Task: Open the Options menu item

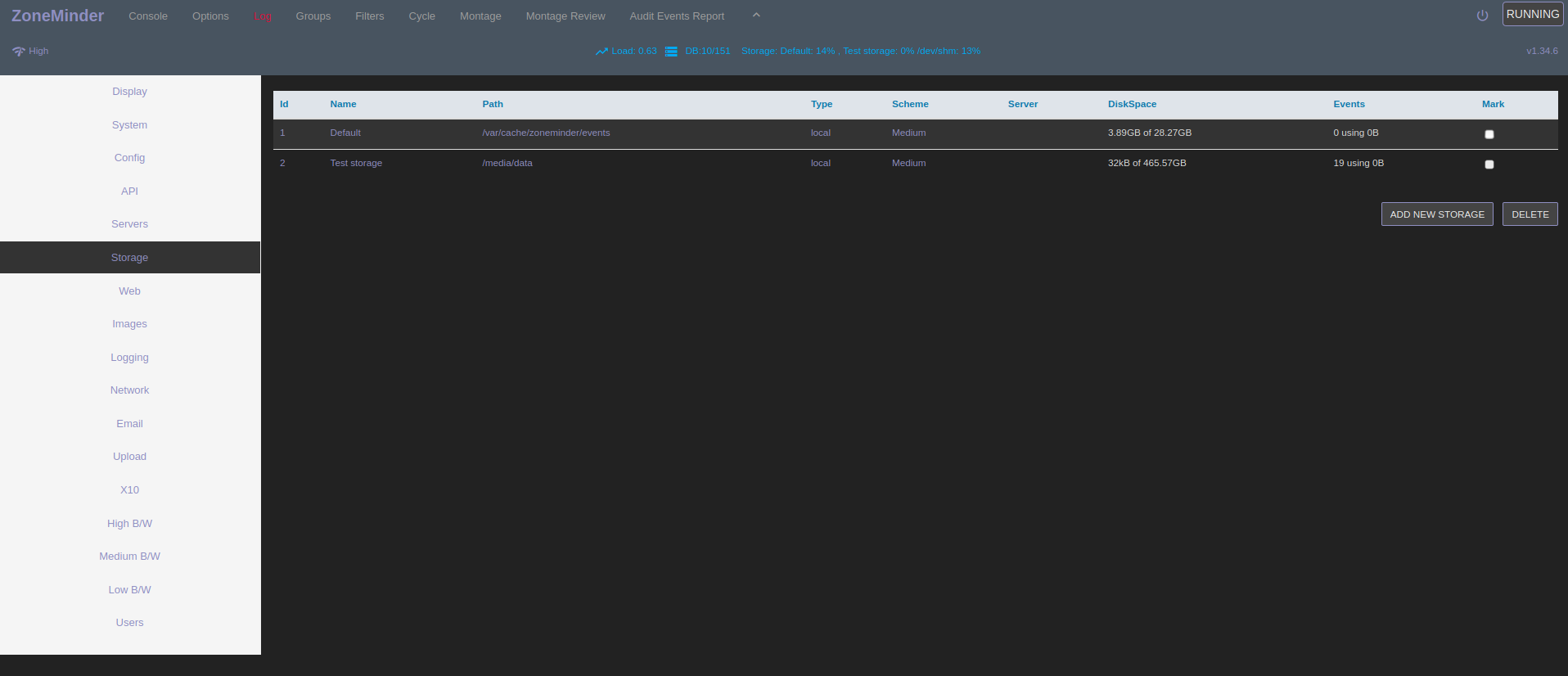Action: point(210,16)
